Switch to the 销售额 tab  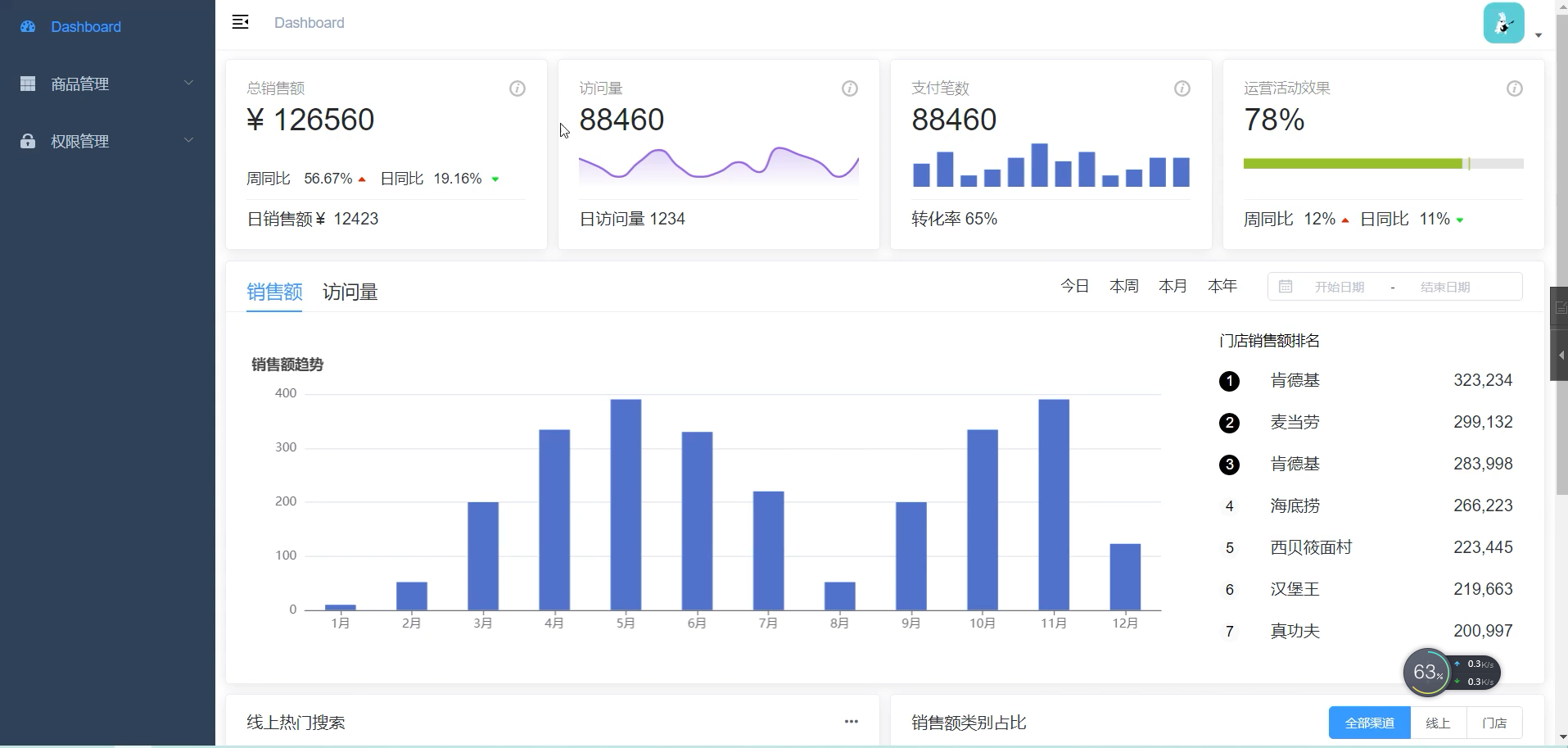(274, 292)
